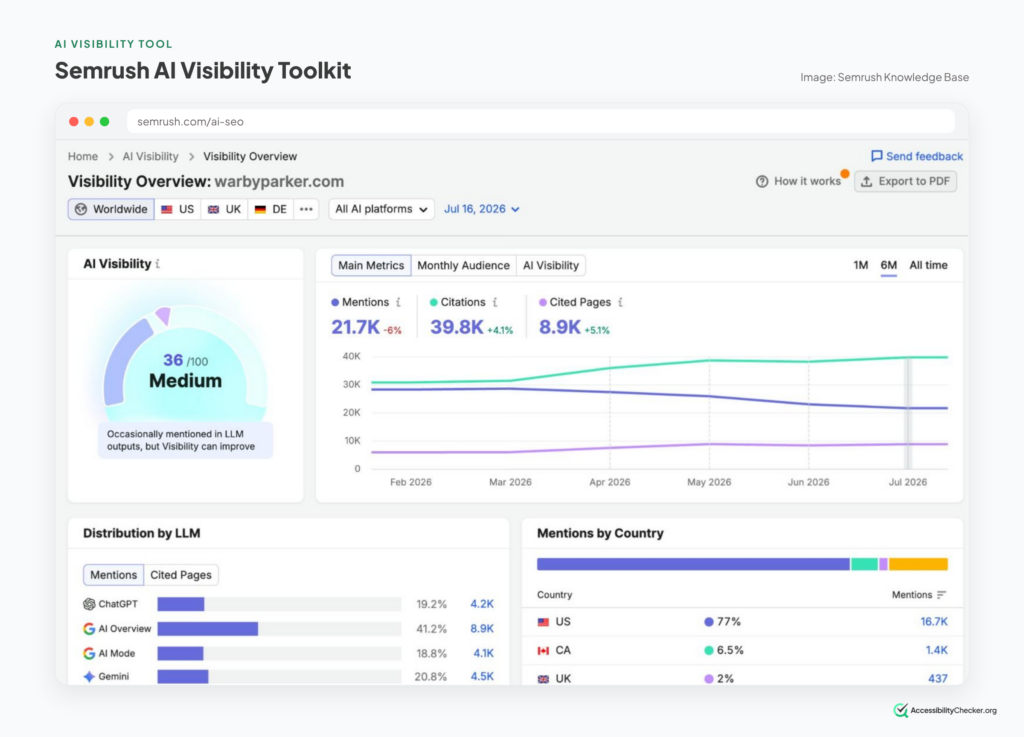This screenshot has width=1024, height=737.
Task: Select Cited Pages tab in Distribution by LLM
Action: tap(181, 575)
